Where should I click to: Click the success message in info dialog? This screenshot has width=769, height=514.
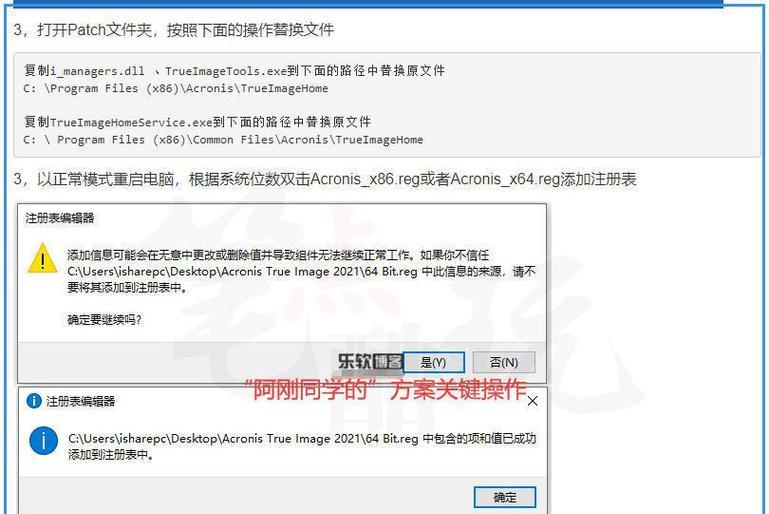click(x=302, y=446)
